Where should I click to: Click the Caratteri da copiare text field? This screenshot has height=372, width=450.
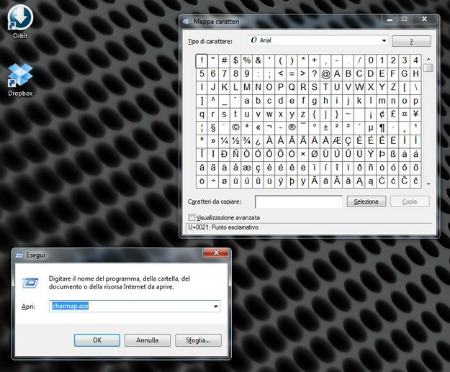point(299,202)
